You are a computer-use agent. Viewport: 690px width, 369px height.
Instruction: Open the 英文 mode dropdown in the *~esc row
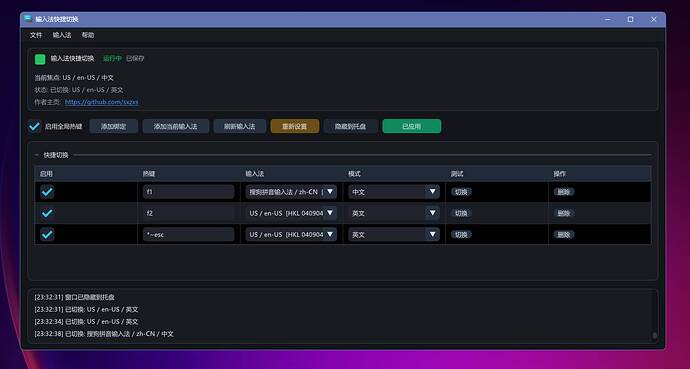(394, 234)
